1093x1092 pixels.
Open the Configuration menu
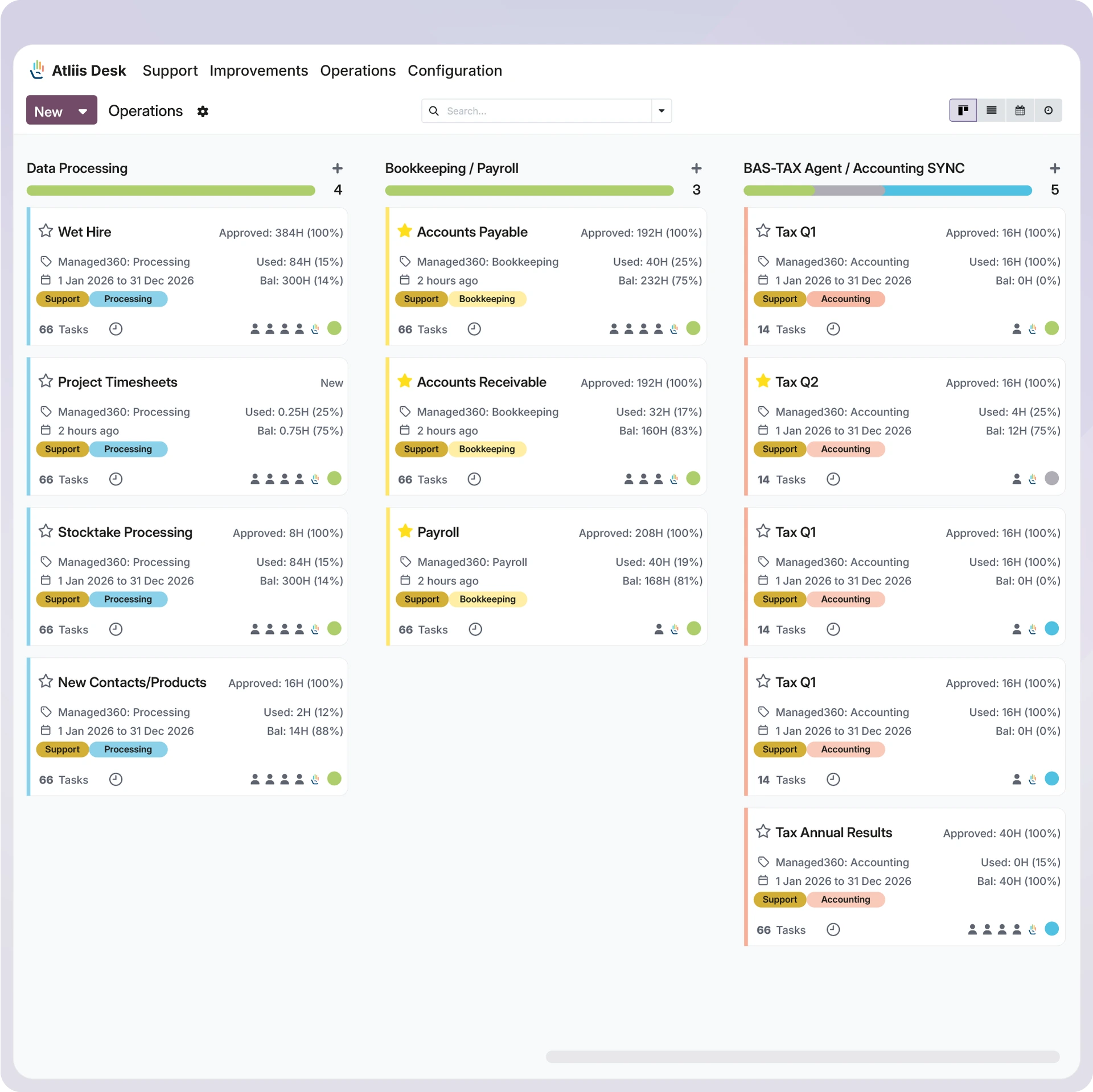(x=454, y=71)
